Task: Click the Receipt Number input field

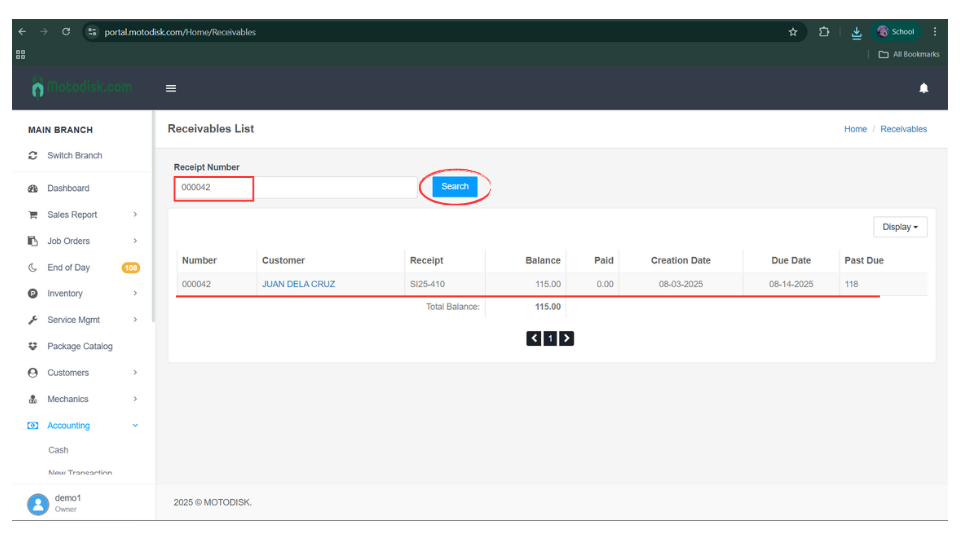Action: (x=295, y=187)
